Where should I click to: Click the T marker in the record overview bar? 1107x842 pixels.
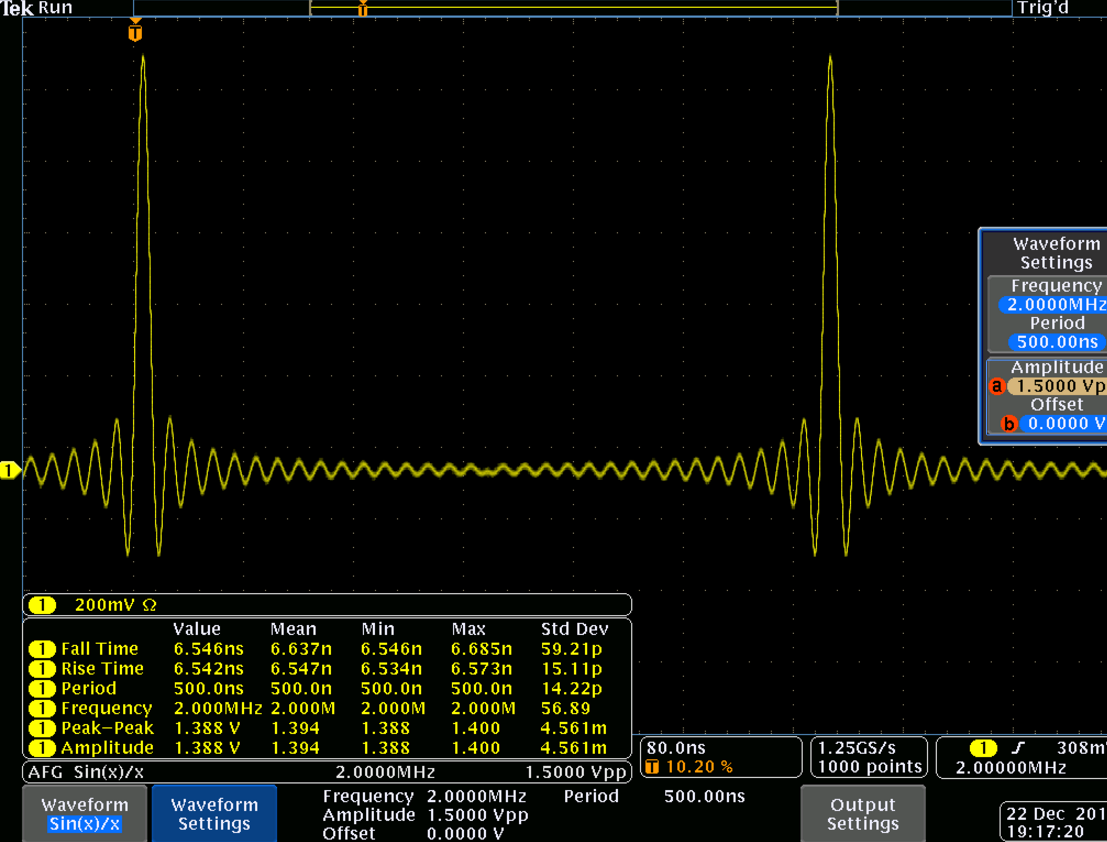point(362,9)
